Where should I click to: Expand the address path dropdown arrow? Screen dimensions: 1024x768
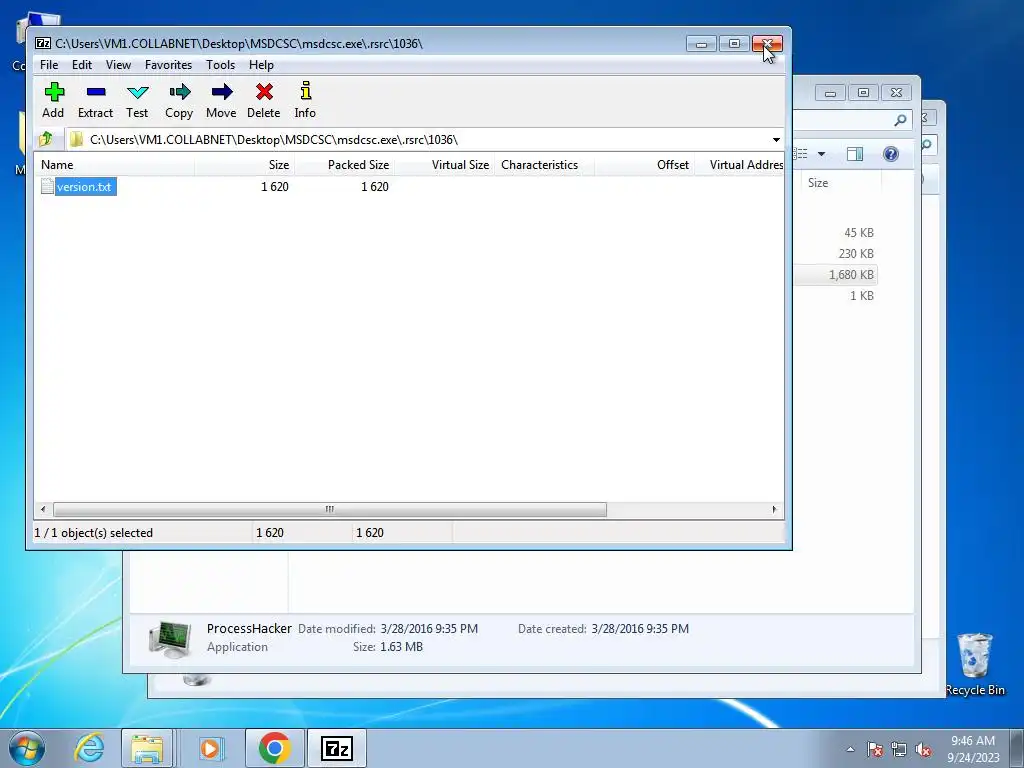(x=776, y=140)
